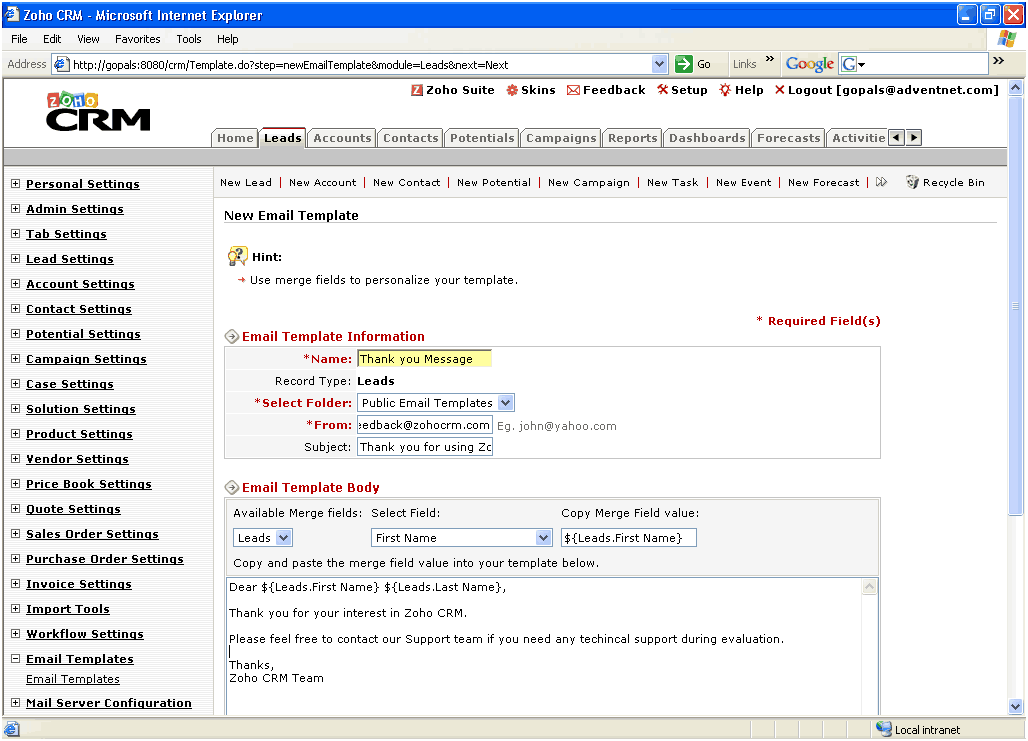Open the address bar URL dropdown
Viewport: 1028px width, 741px height.
pos(660,64)
